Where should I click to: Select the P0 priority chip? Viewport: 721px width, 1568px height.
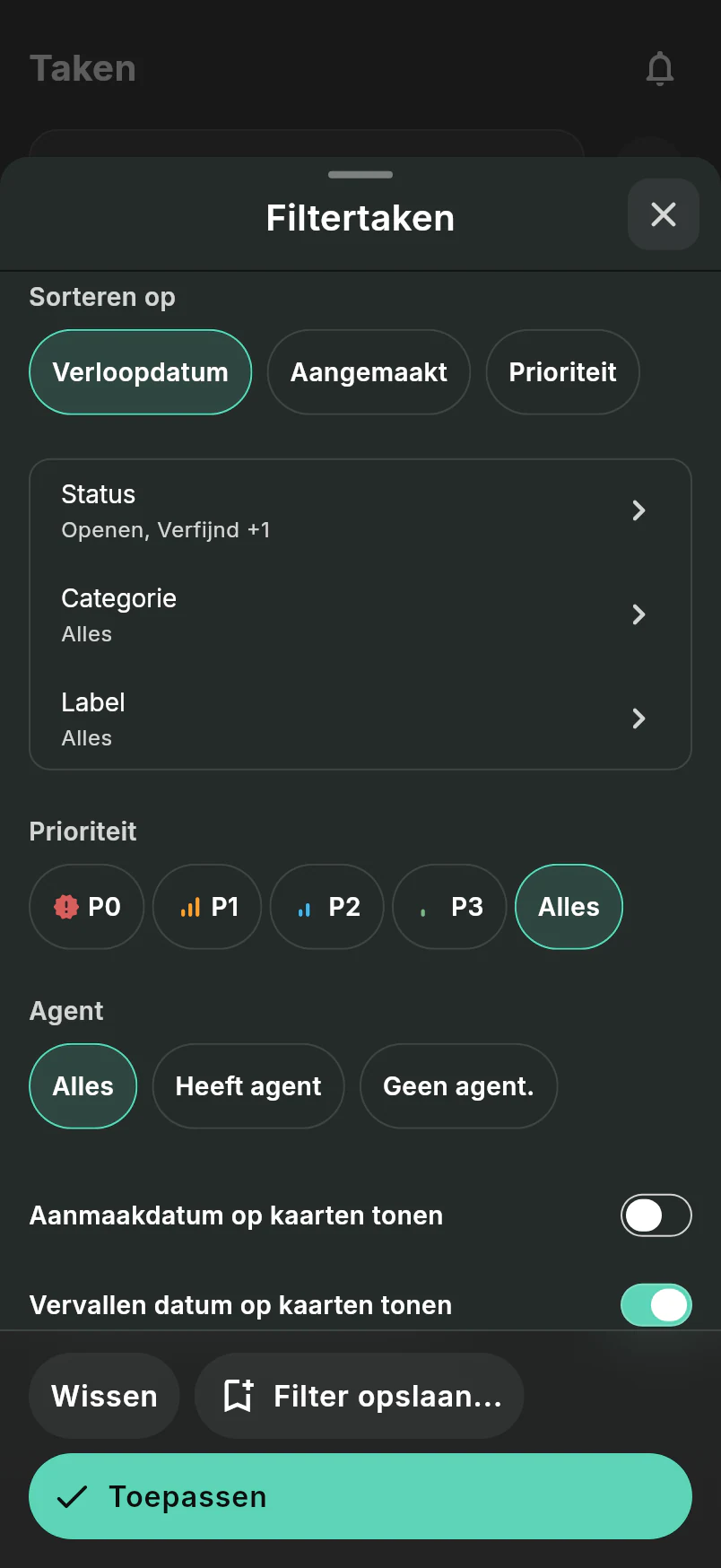(87, 907)
